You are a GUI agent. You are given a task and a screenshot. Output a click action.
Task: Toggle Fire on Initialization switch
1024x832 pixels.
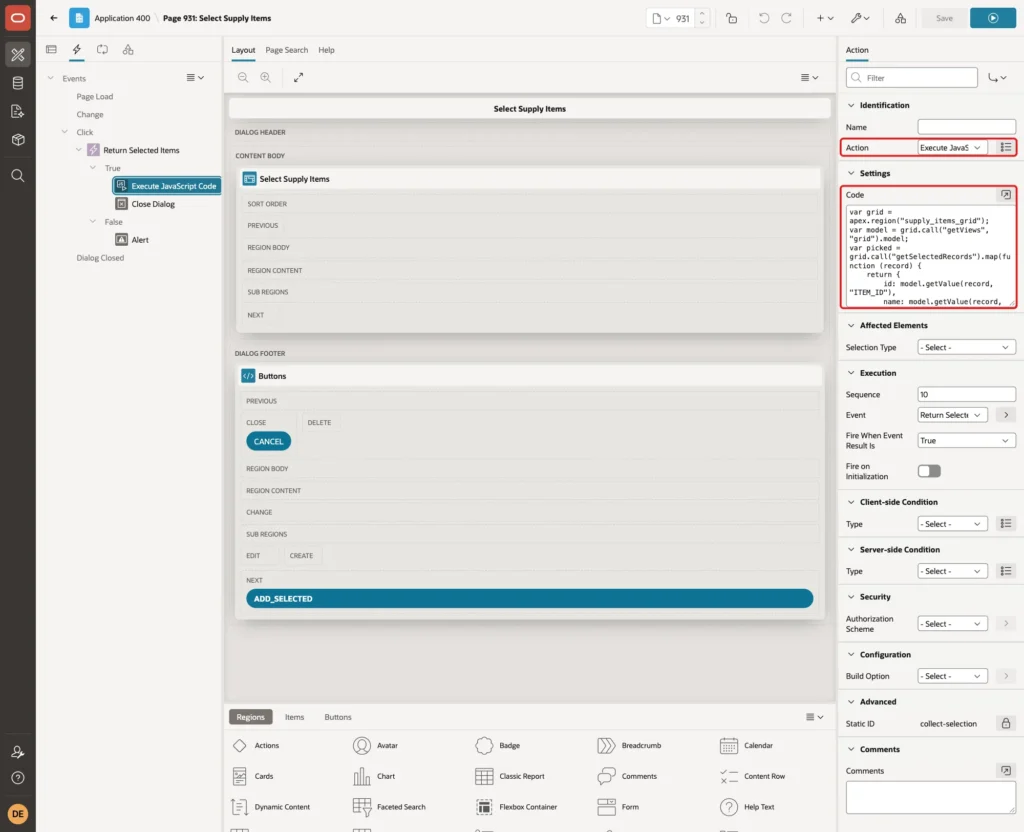[x=929, y=471]
